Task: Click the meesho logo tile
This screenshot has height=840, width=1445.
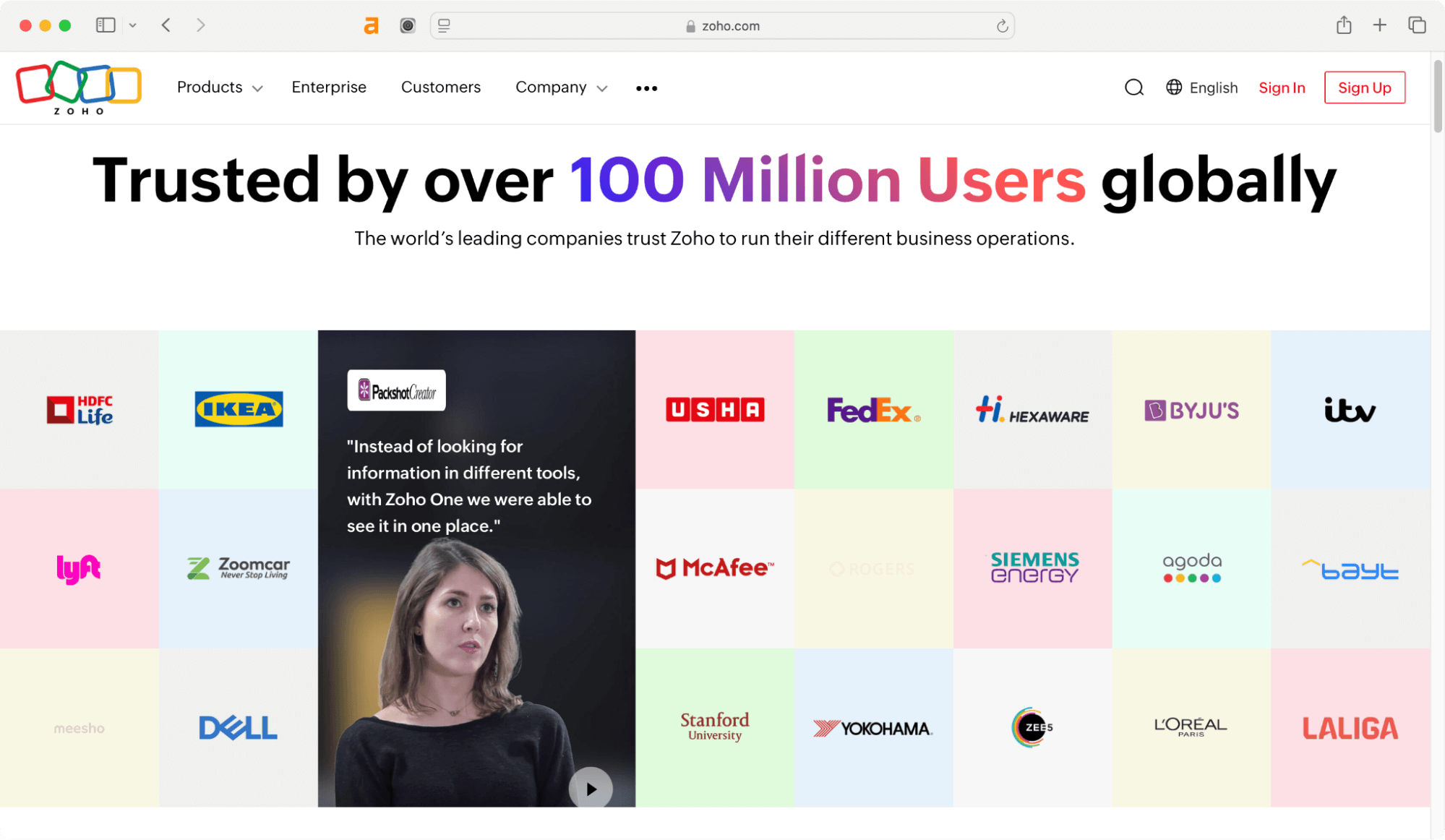Action: (x=80, y=728)
